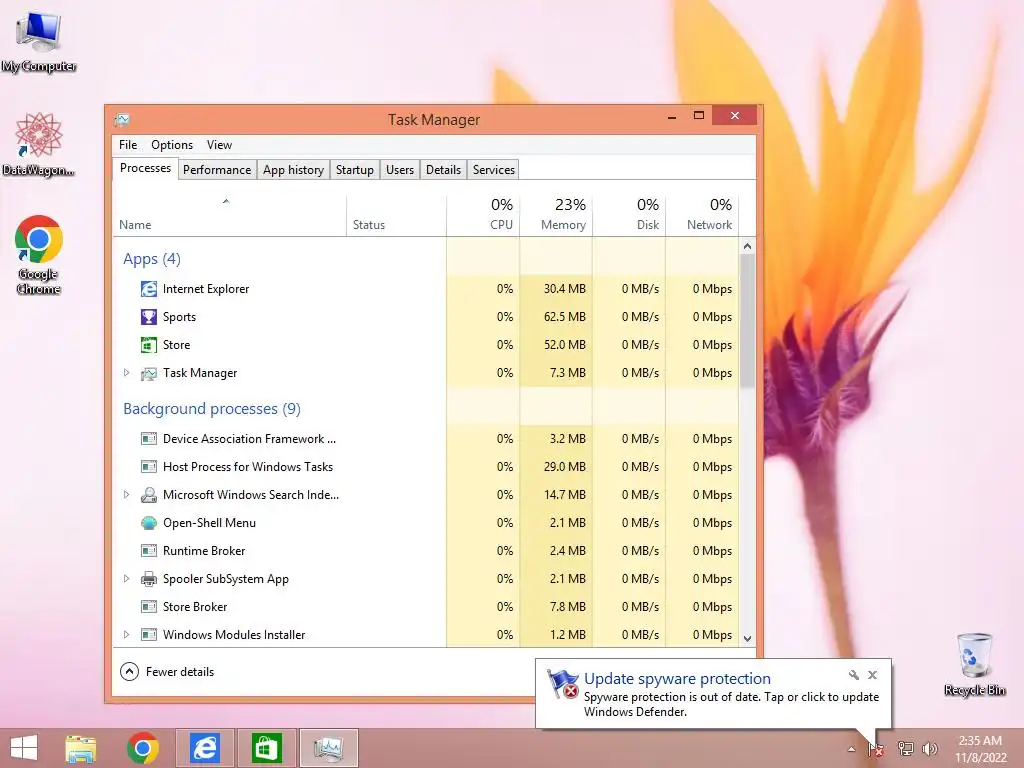The width and height of the screenshot is (1024, 768).
Task: Click the Store Broker process icon
Action: pos(149,607)
